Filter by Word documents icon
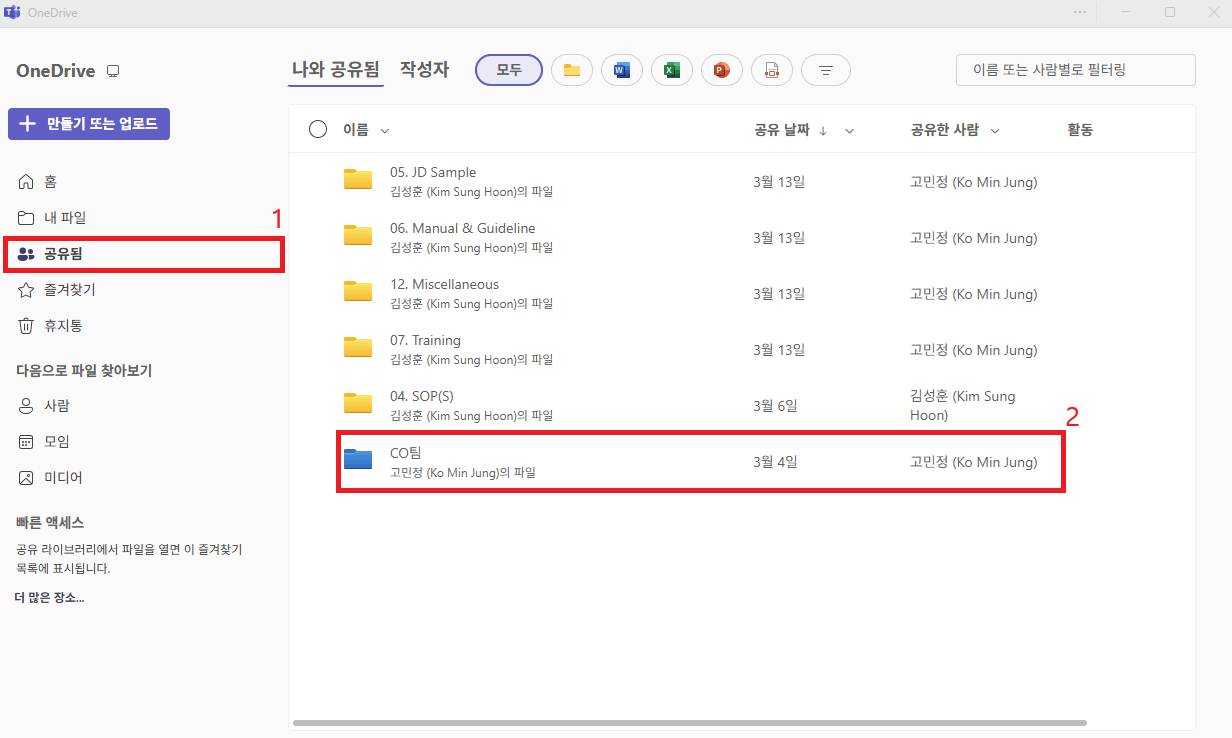Viewport: 1232px width, 738px height. 622,70
